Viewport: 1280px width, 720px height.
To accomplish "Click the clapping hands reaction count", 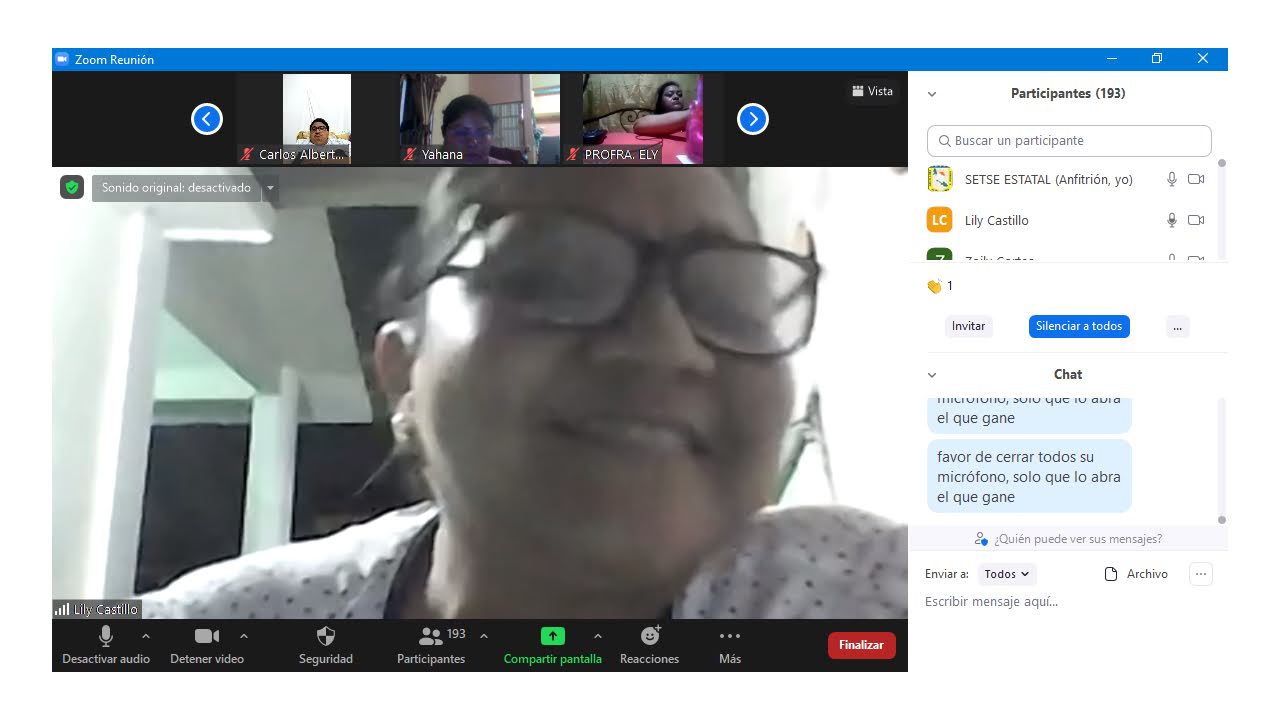I will coord(940,286).
